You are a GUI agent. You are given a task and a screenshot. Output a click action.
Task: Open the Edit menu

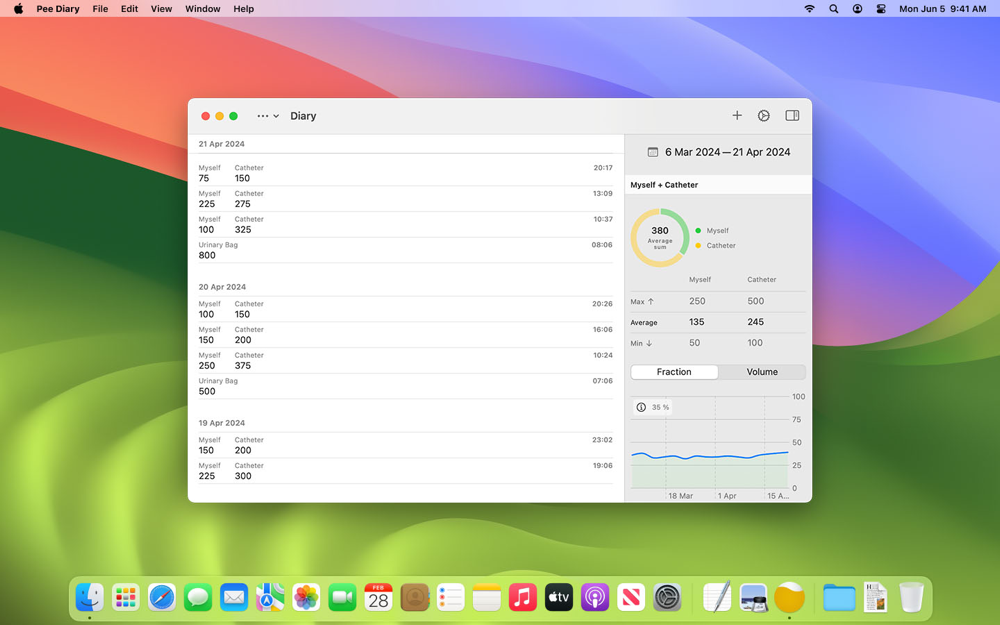(129, 9)
